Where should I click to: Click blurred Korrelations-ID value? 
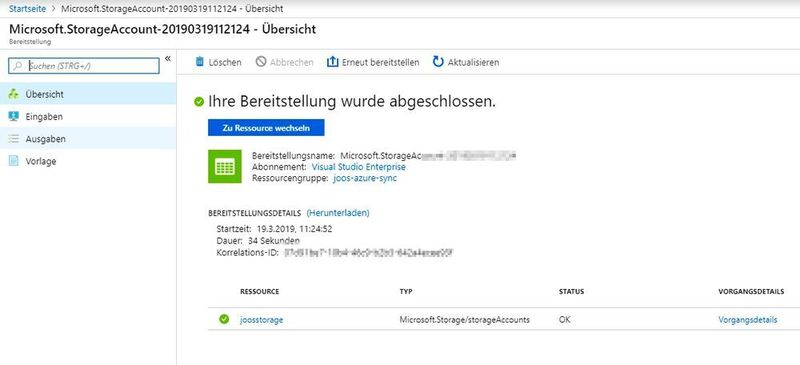click(369, 252)
